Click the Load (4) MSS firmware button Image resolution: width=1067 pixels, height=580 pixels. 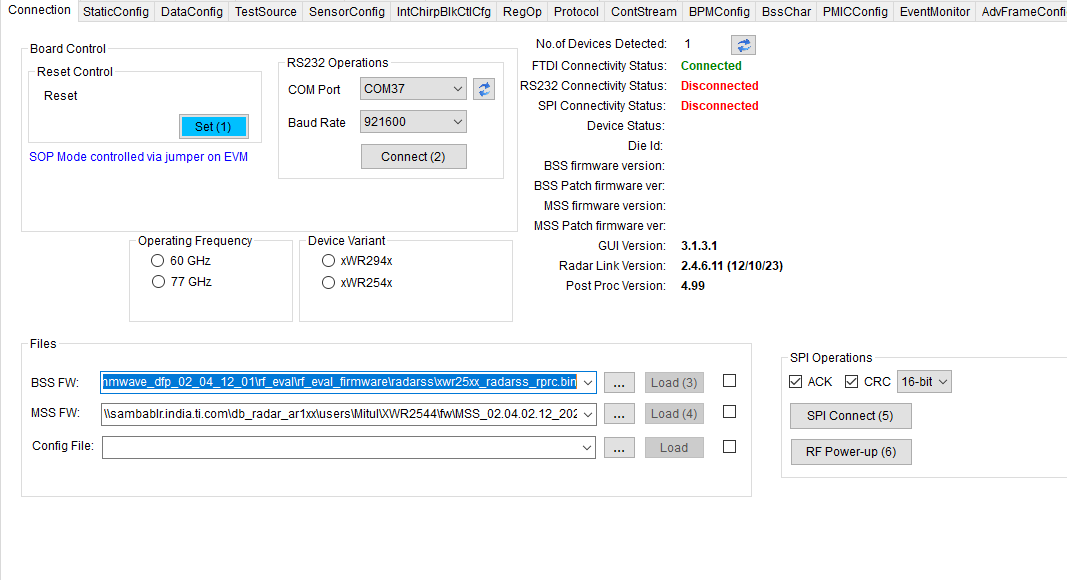(x=674, y=414)
